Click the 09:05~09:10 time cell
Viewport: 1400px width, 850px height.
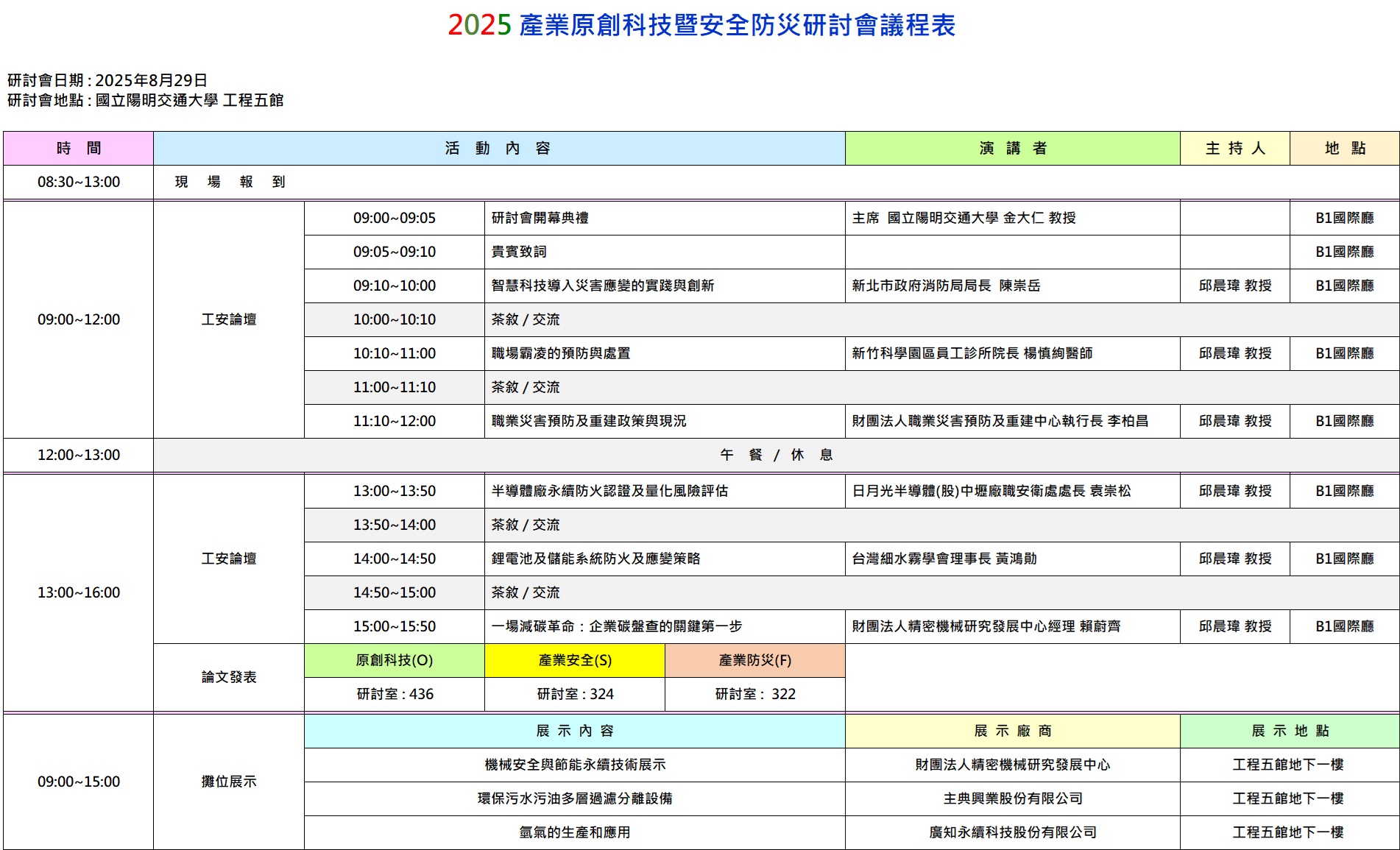coord(395,252)
